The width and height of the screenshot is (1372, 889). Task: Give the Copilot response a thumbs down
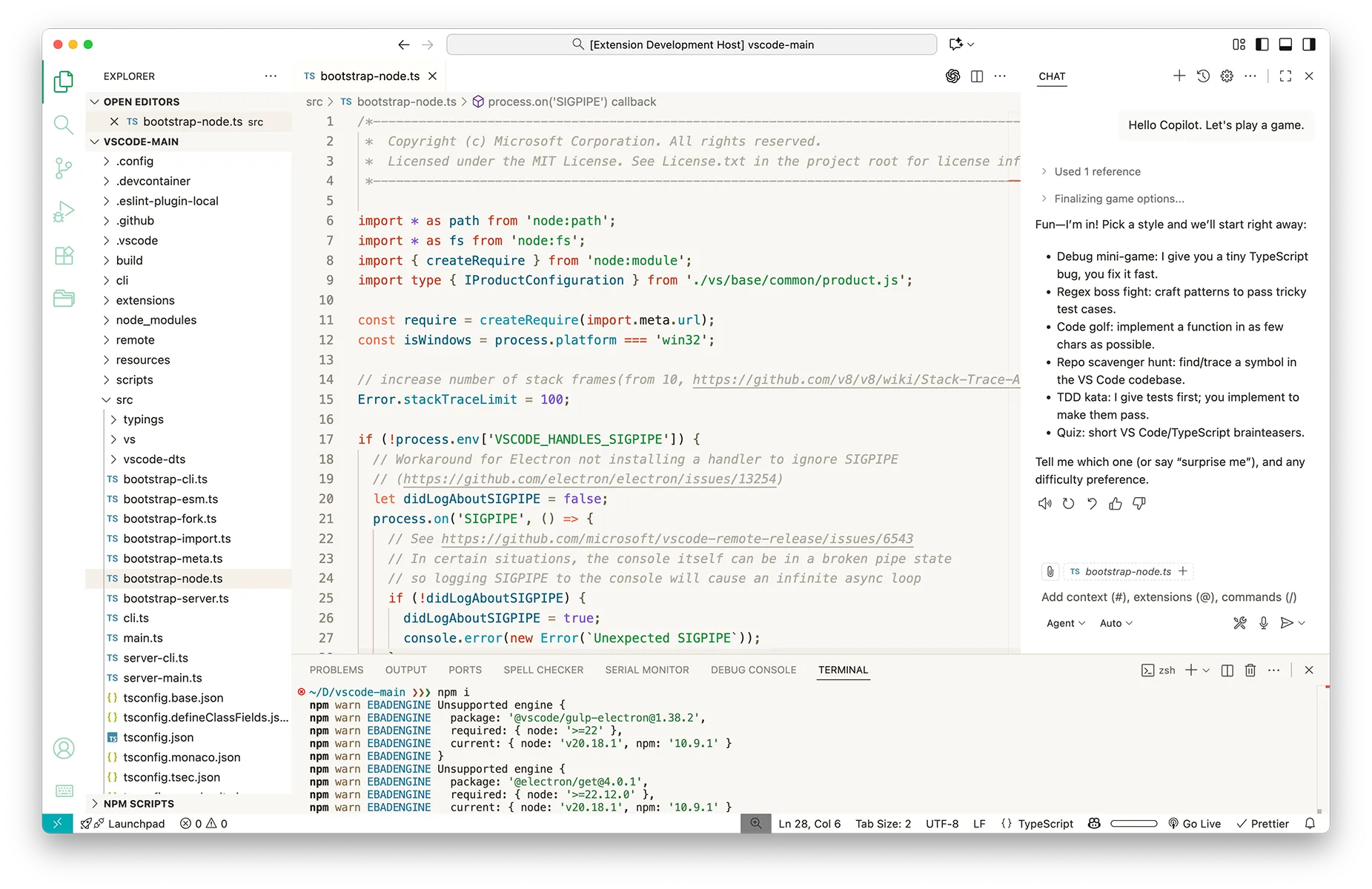(1140, 504)
